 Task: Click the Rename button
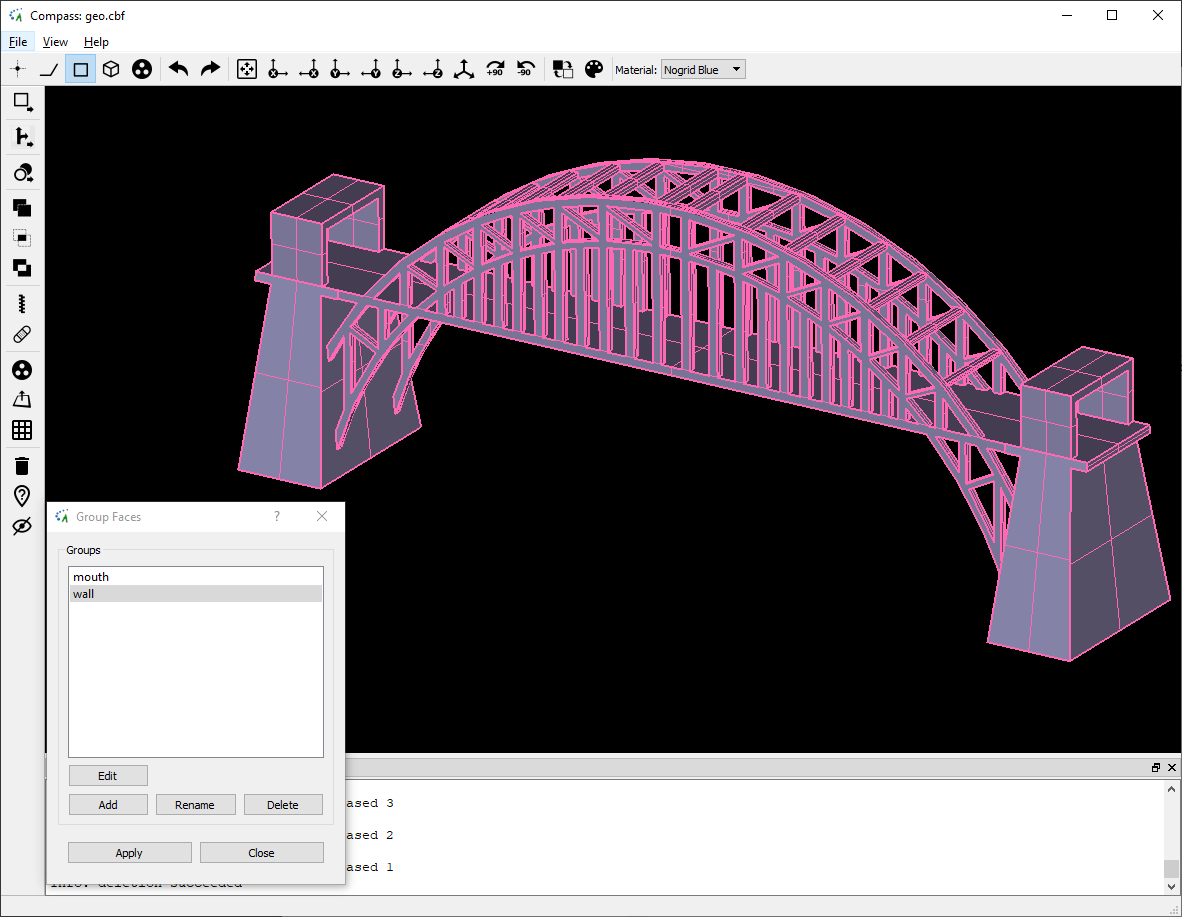(x=195, y=805)
